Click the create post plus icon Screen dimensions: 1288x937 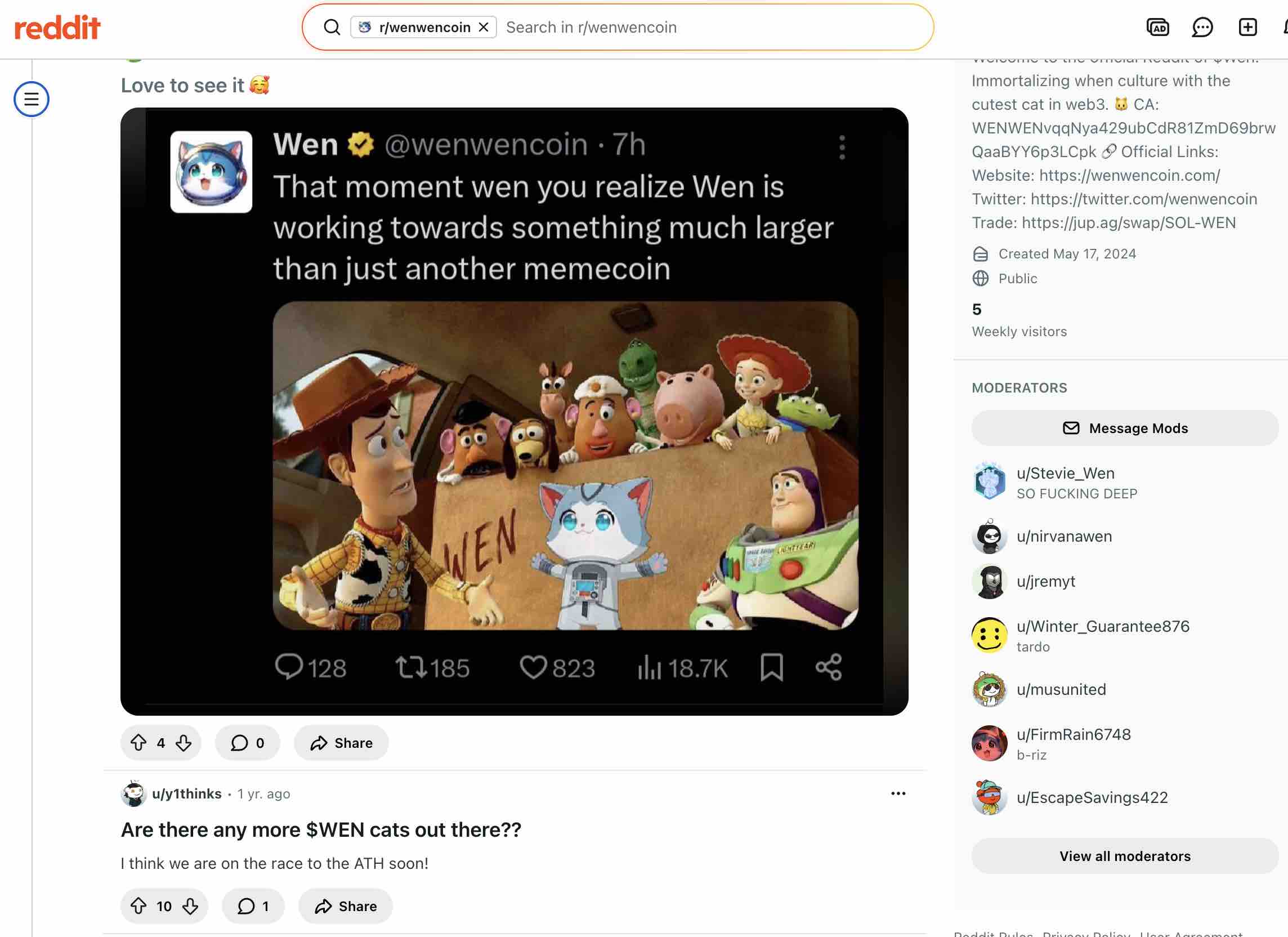pos(1247,27)
